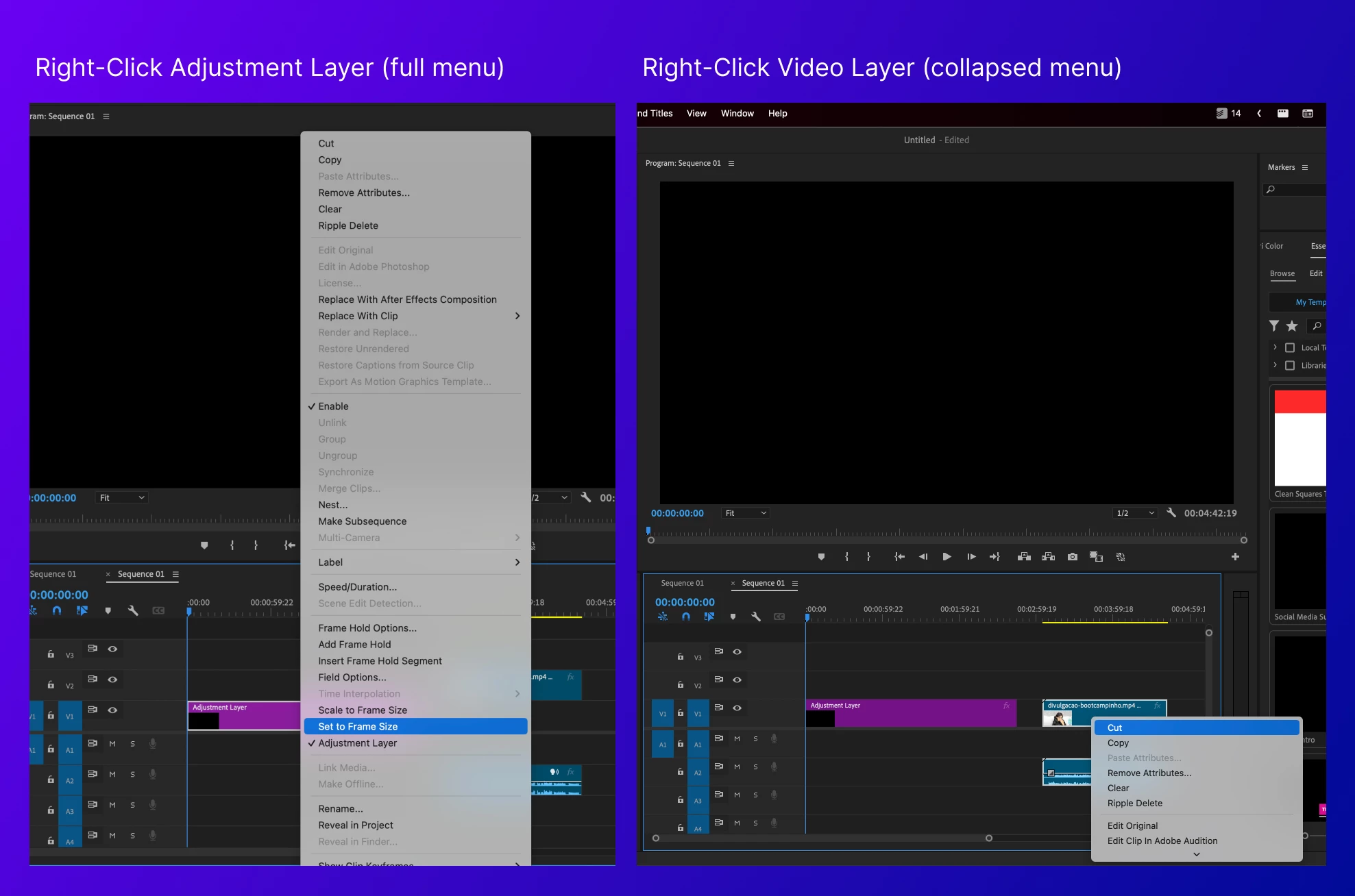Check the Local Templates checkbox
This screenshot has width=1355, height=896.
coord(1290,347)
